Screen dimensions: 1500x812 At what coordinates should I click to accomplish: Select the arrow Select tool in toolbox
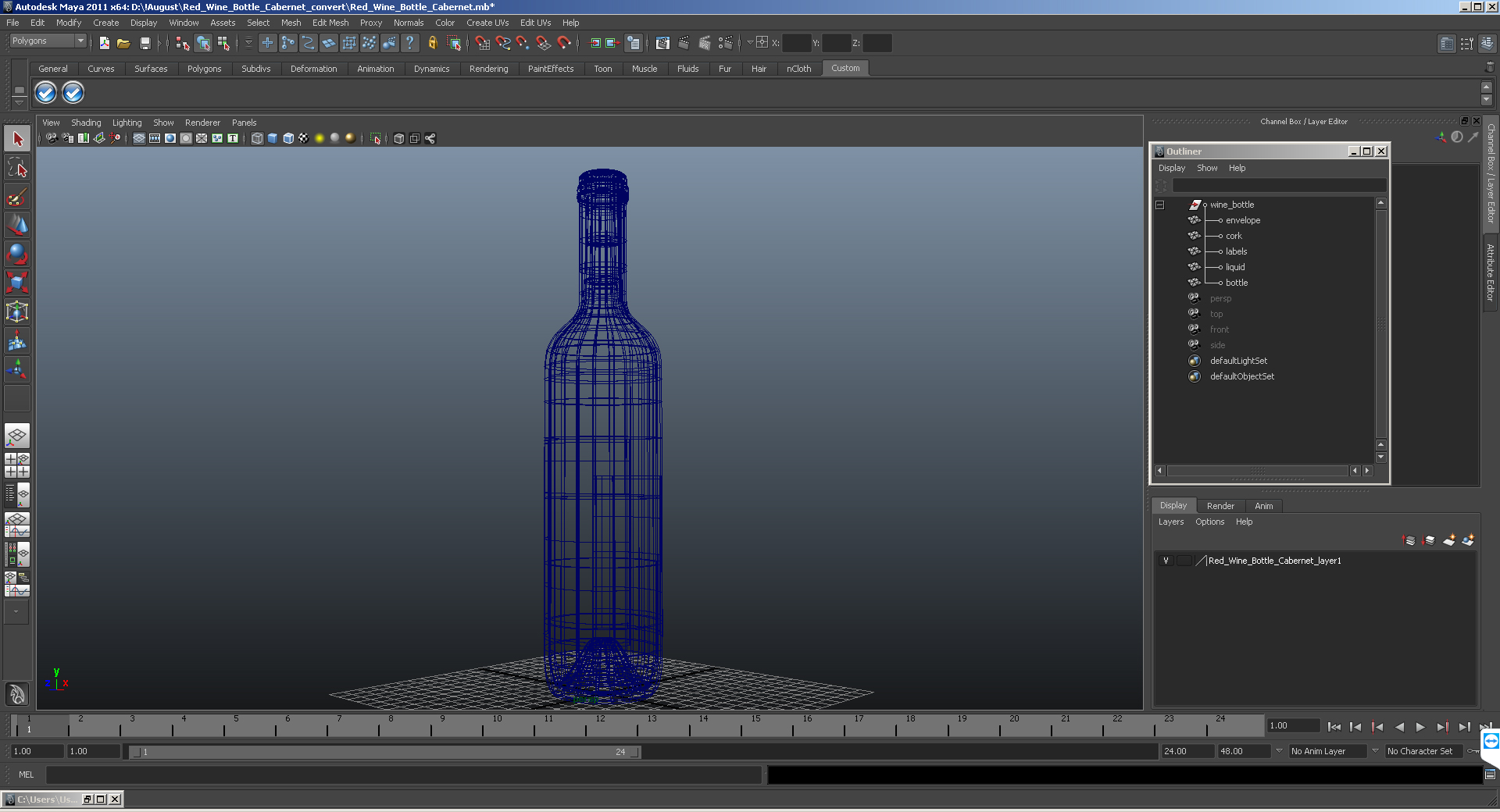click(17, 139)
